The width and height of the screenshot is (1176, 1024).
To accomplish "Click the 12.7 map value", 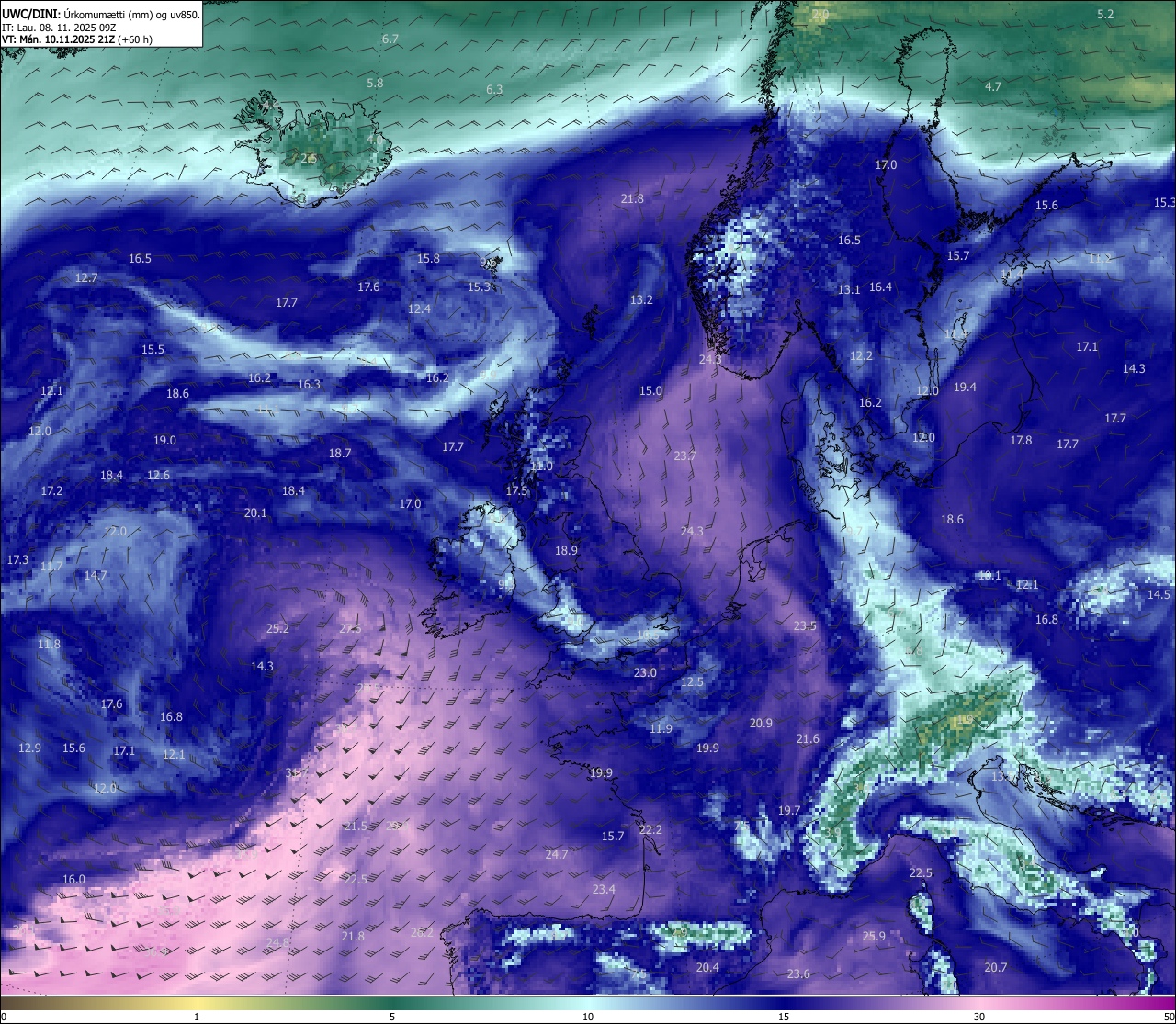I will coord(86,277).
